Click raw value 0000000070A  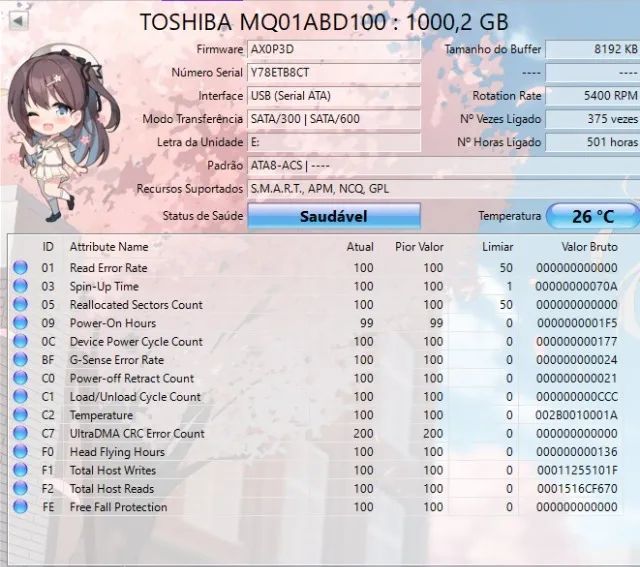pos(576,287)
